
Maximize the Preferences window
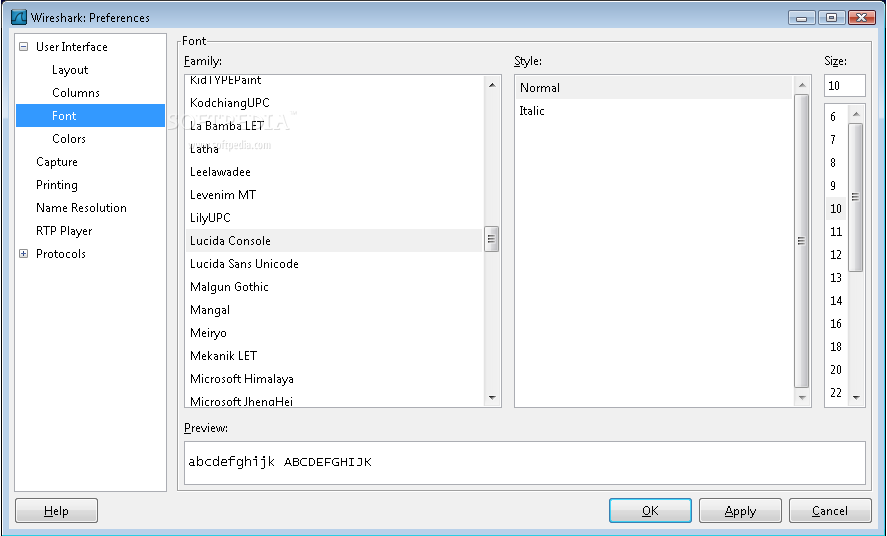coord(832,18)
